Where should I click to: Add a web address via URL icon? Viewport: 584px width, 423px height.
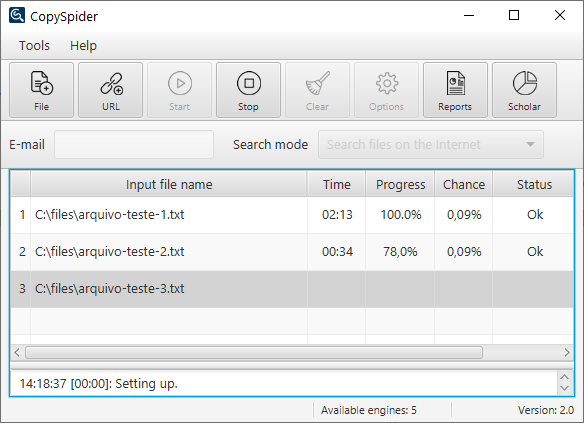pos(111,90)
